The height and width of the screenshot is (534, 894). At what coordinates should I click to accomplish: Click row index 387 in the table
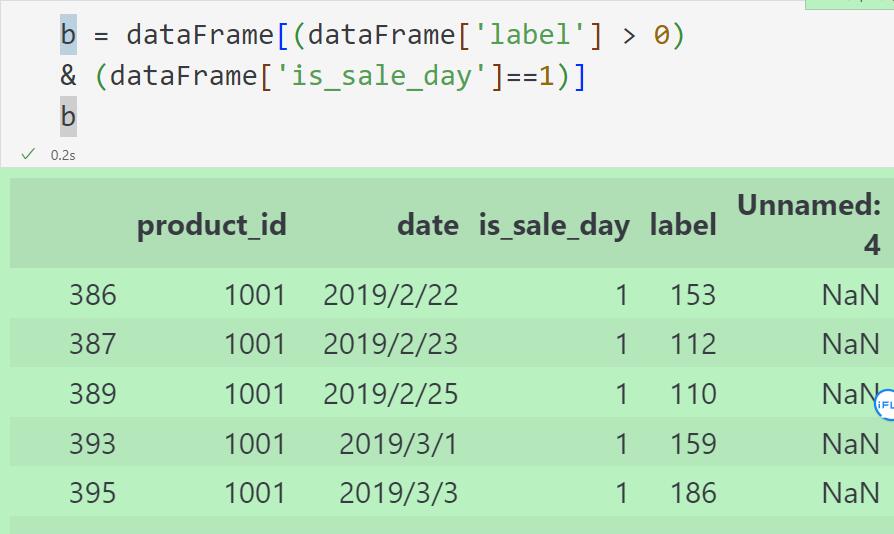(x=92, y=344)
